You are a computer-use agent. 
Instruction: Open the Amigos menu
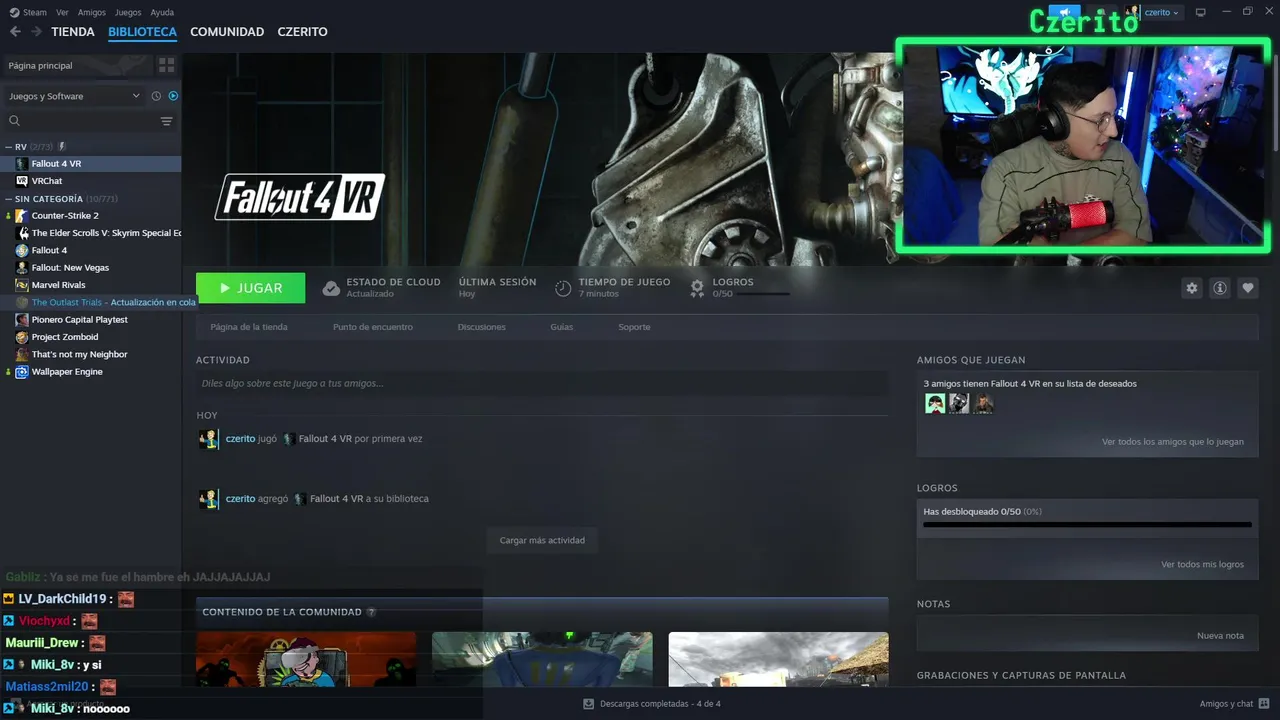(x=91, y=12)
